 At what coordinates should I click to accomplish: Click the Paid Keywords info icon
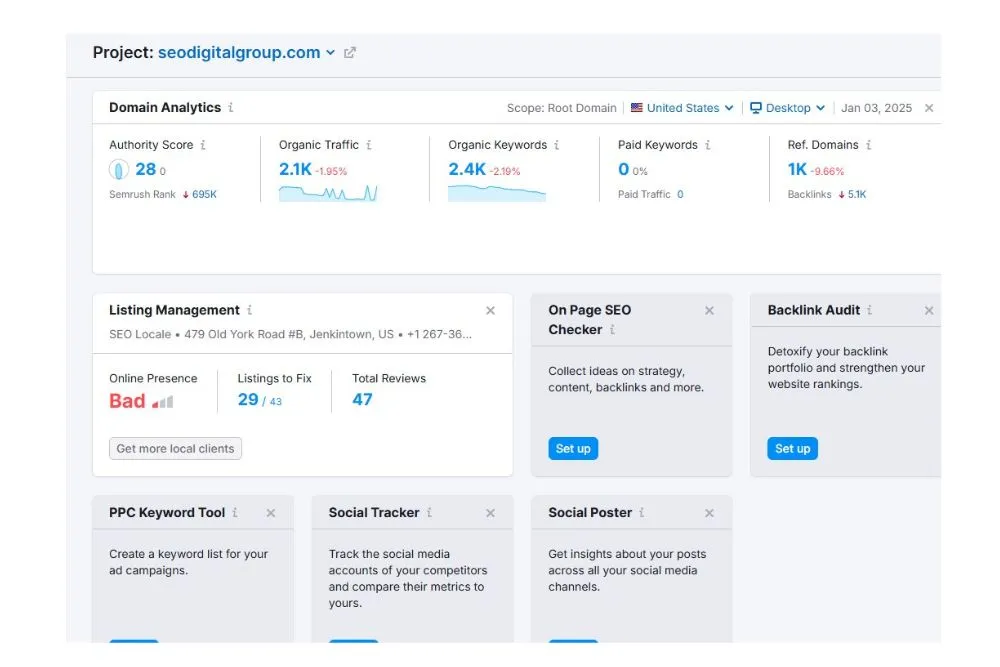click(x=708, y=145)
